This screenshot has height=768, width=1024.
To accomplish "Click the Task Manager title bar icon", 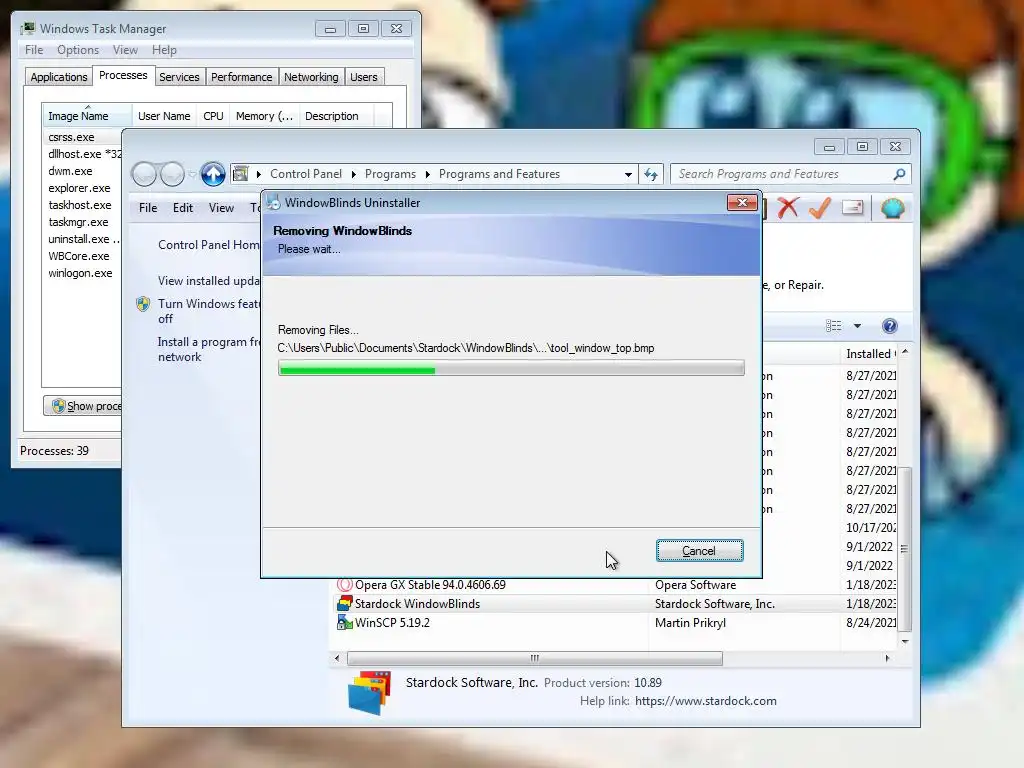I will coord(28,28).
